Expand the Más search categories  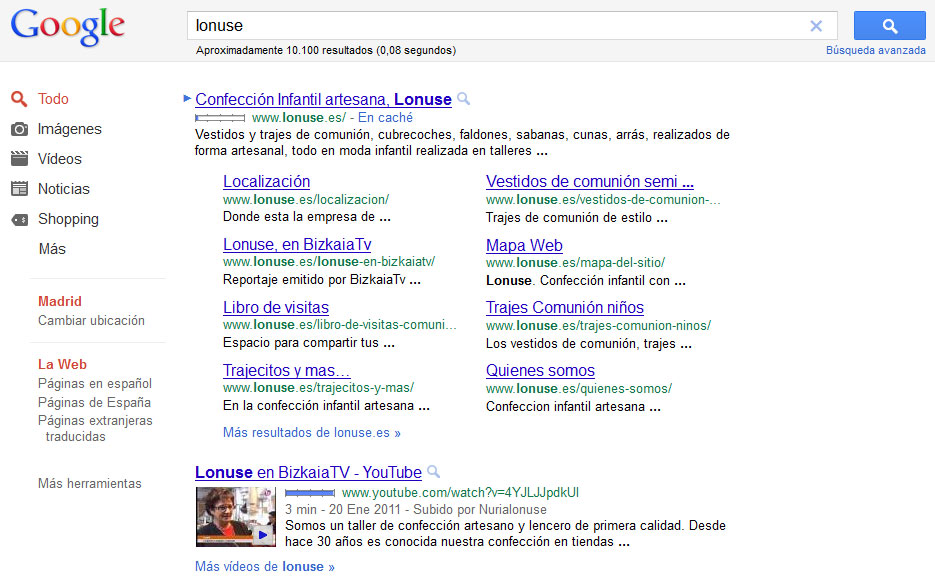(x=52, y=249)
